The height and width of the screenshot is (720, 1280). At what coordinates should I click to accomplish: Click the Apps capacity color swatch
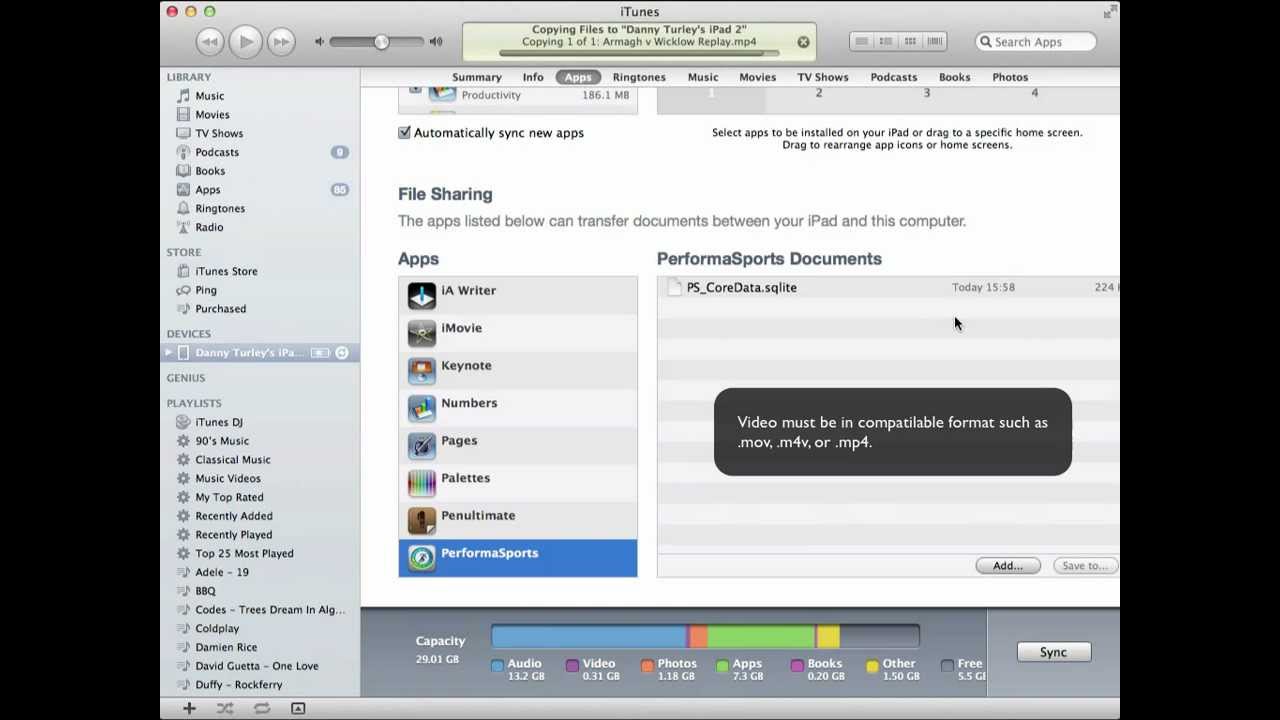722,665
